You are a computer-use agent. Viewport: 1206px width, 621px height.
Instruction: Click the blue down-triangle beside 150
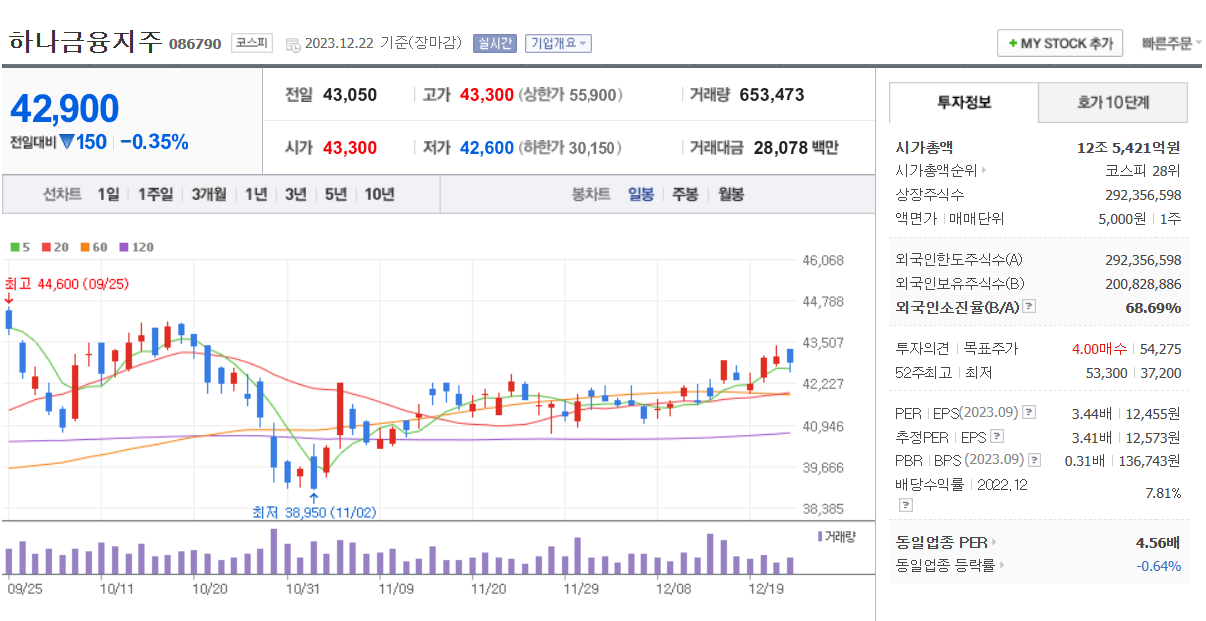click(x=66, y=142)
